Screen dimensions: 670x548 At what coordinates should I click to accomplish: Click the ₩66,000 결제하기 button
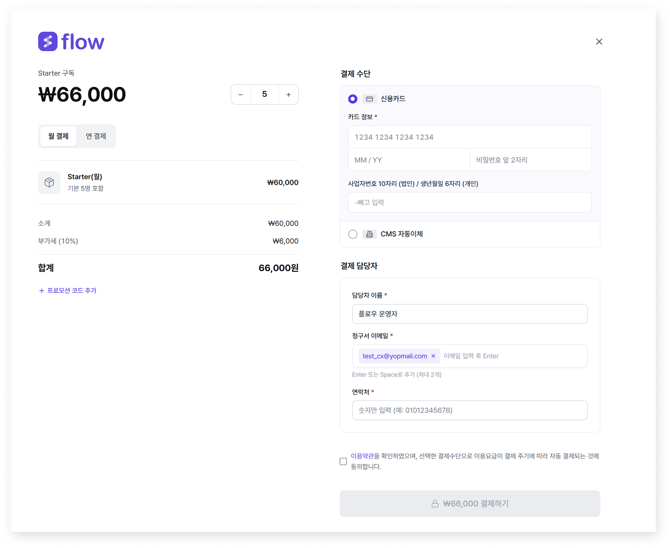coord(470,504)
